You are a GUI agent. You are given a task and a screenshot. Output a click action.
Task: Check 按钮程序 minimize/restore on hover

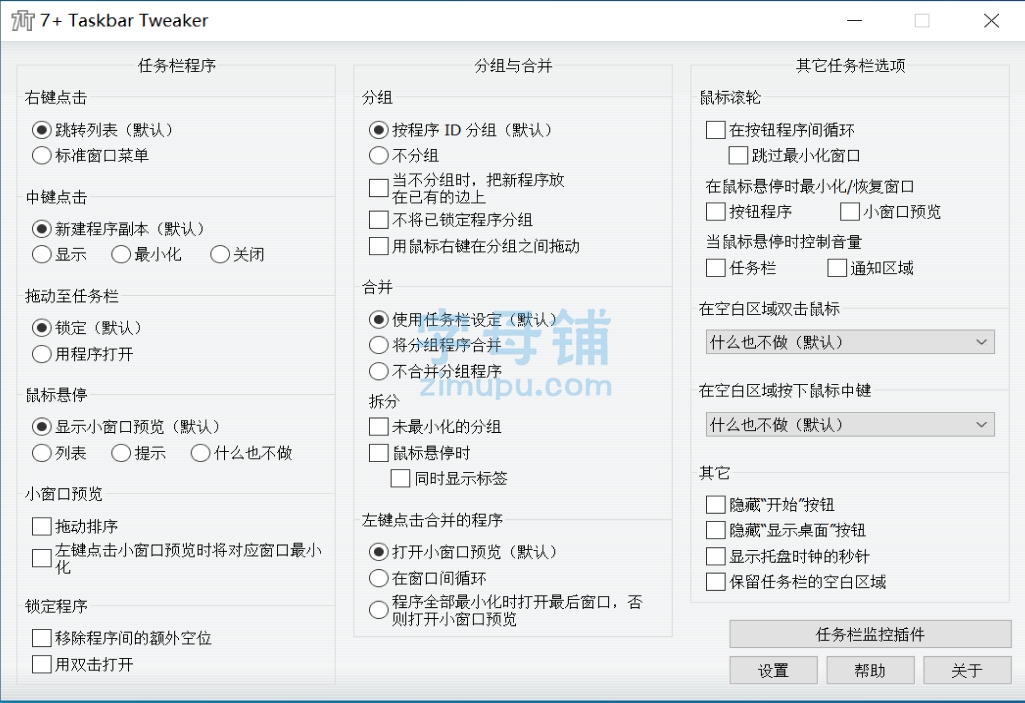click(x=716, y=212)
